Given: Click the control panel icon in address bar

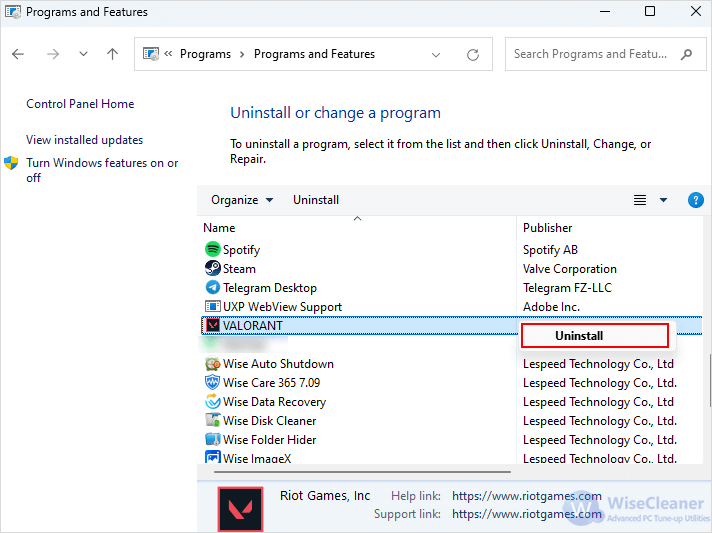Looking at the screenshot, I should 151,54.
